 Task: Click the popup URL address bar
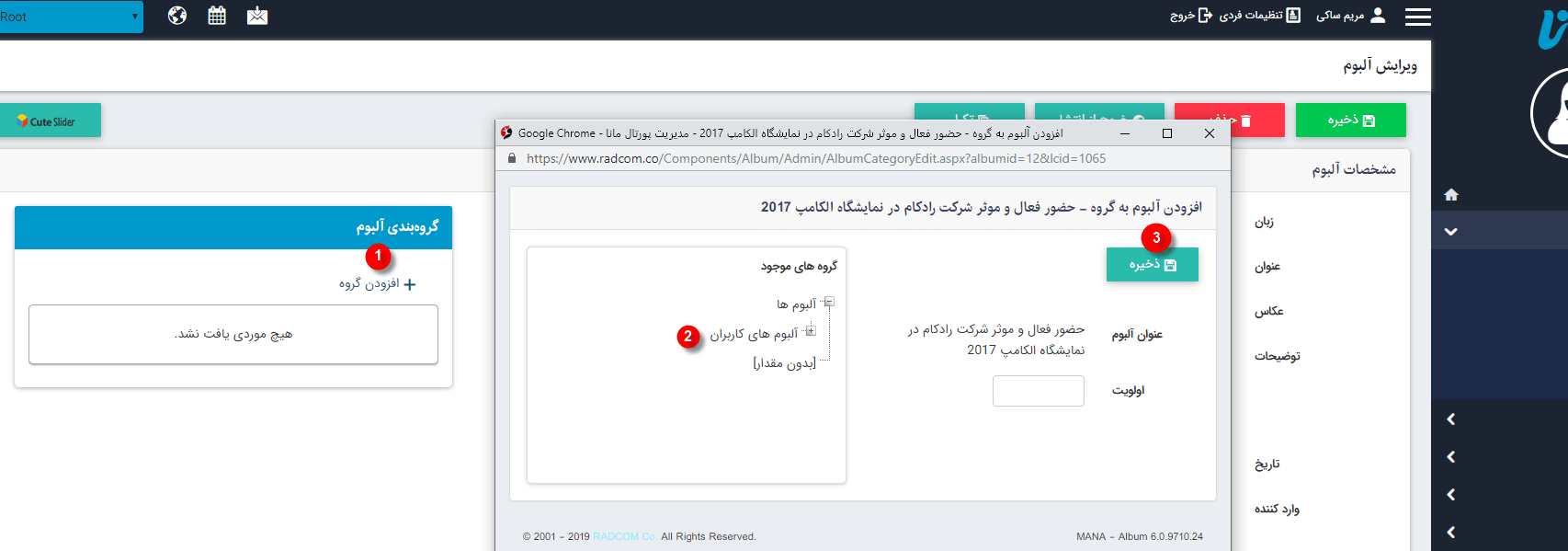pyautogui.click(x=815, y=159)
